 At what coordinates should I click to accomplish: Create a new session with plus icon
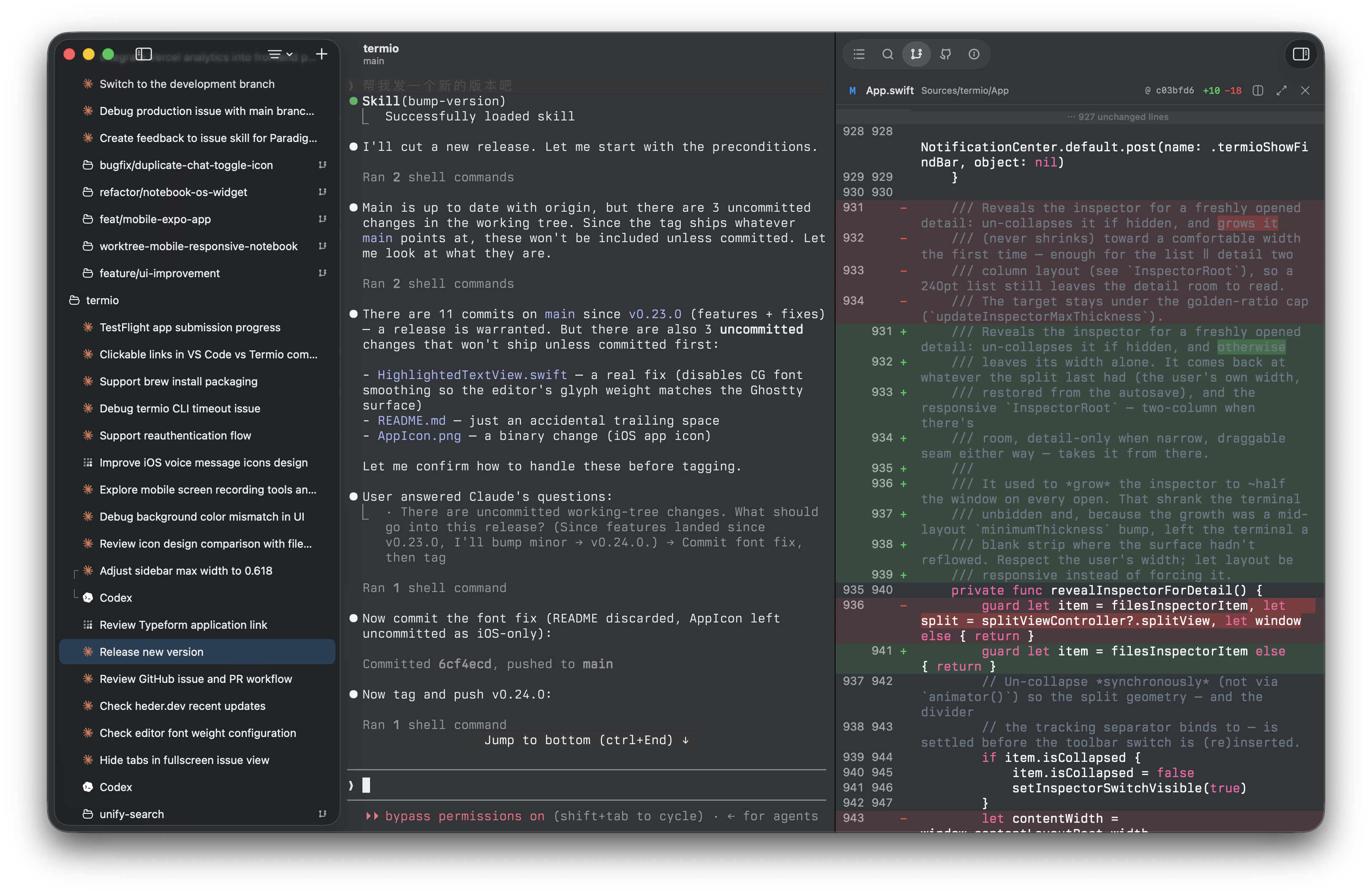322,54
